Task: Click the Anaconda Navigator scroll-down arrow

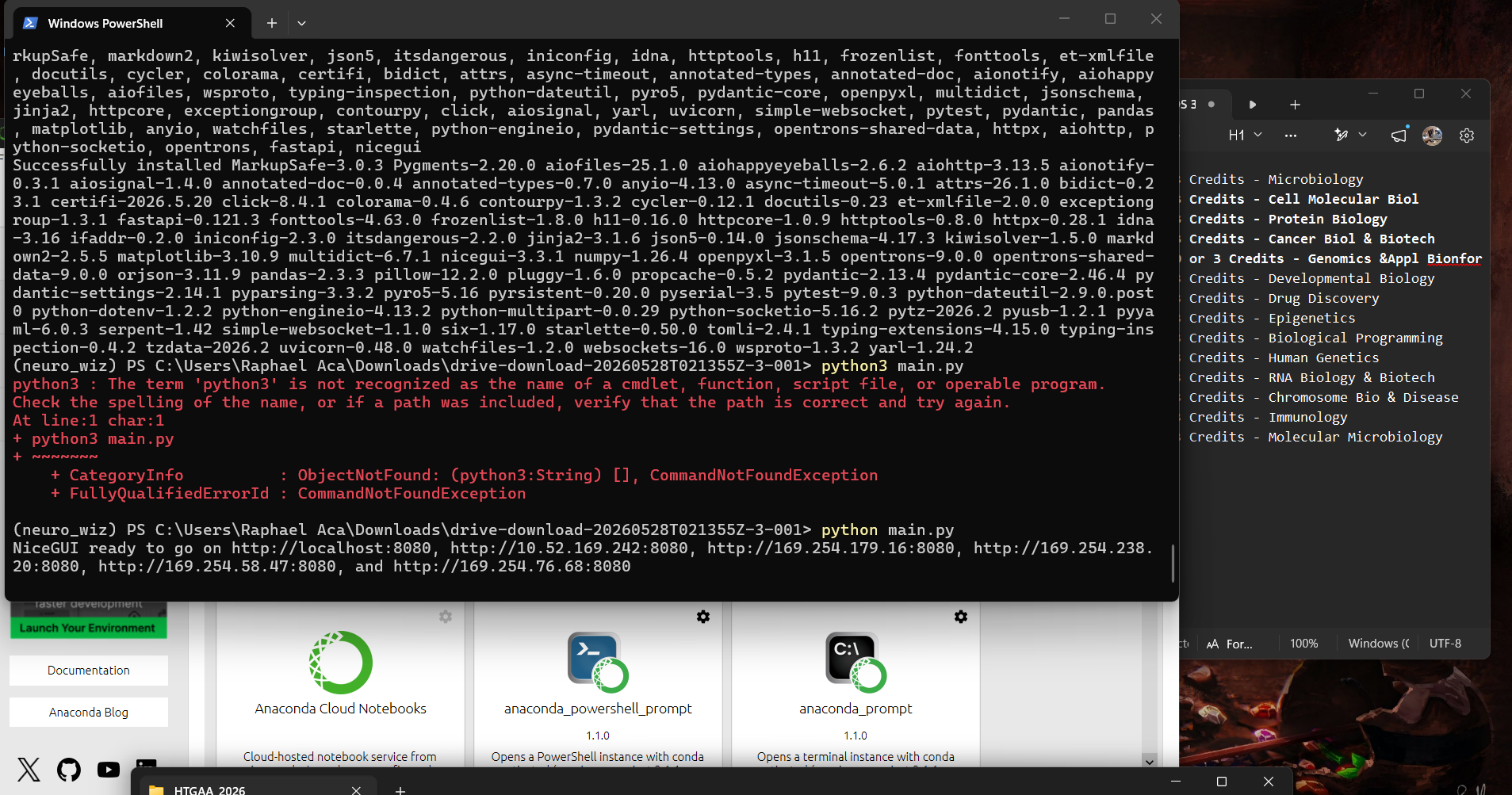Action: coord(1149,761)
